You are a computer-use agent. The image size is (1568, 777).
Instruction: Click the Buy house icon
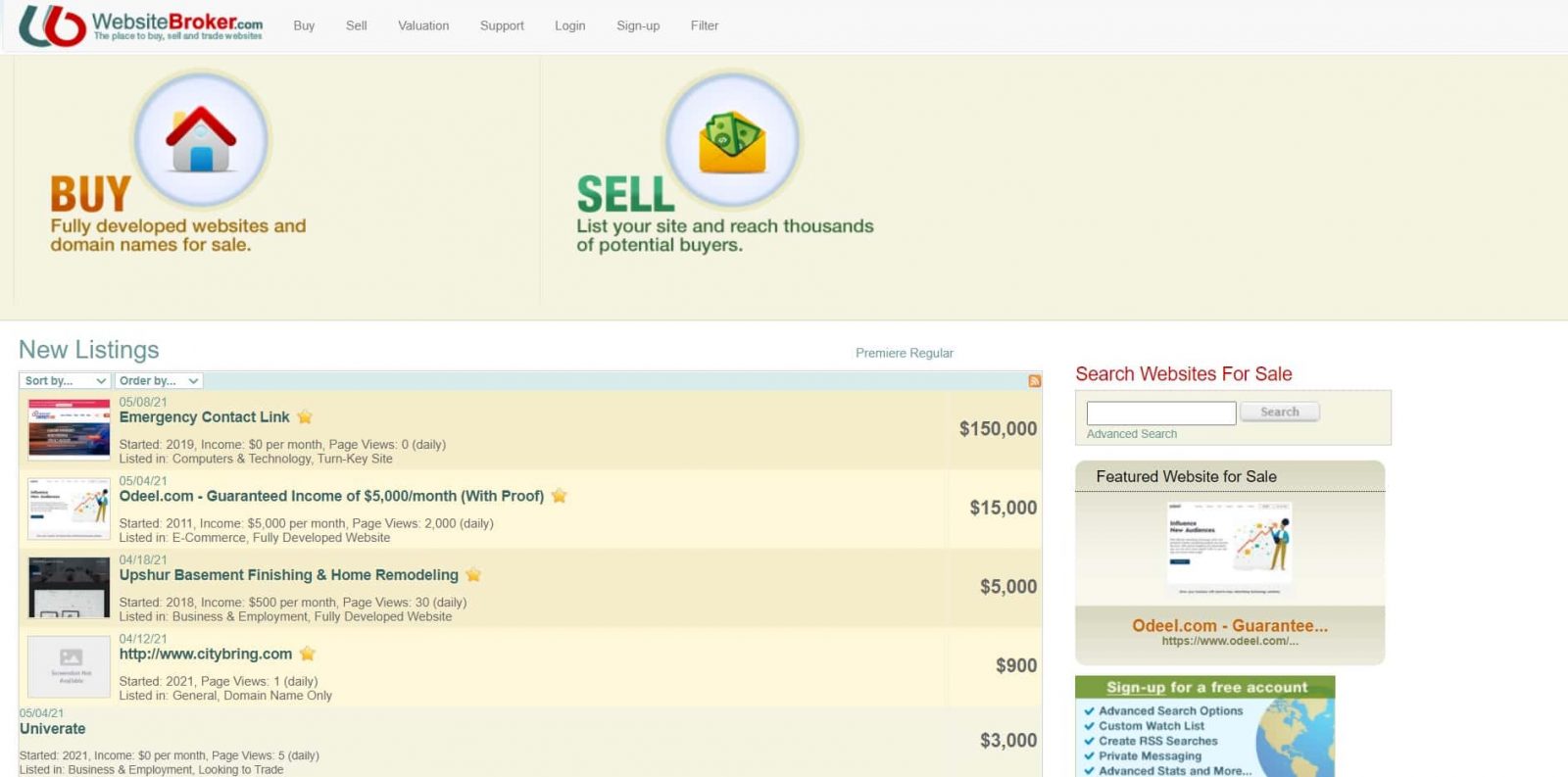[201, 139]
